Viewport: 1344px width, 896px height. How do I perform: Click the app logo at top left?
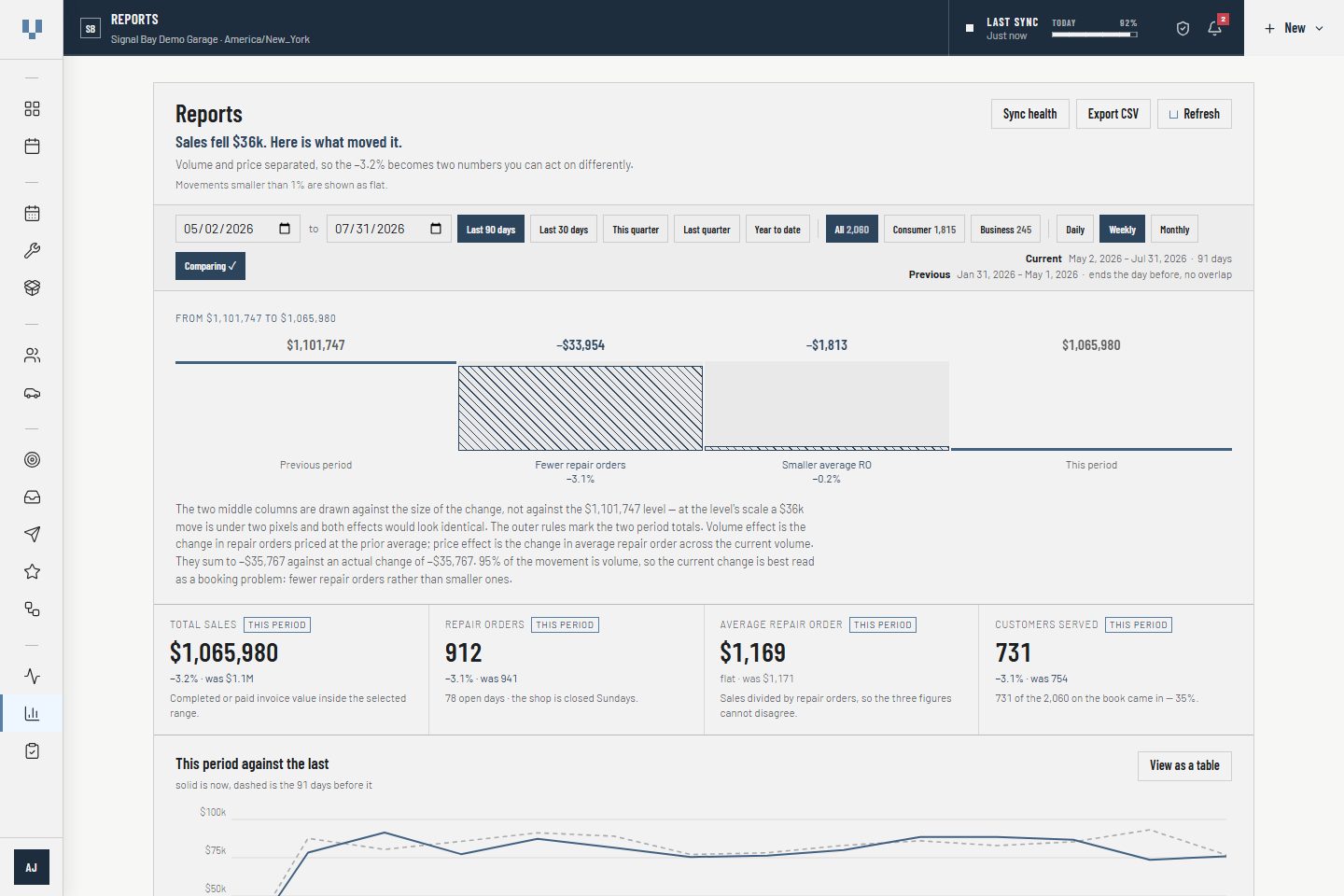coord(32,29)
